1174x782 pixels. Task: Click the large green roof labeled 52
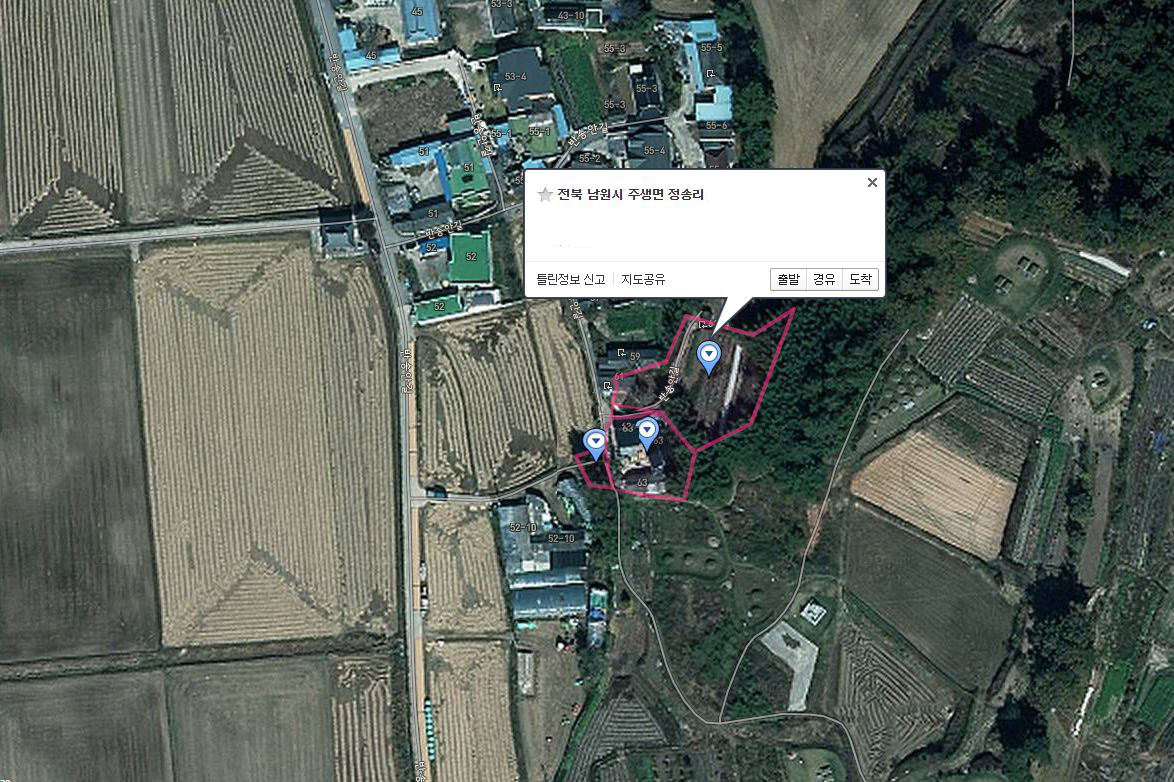(x=470, y=256)
